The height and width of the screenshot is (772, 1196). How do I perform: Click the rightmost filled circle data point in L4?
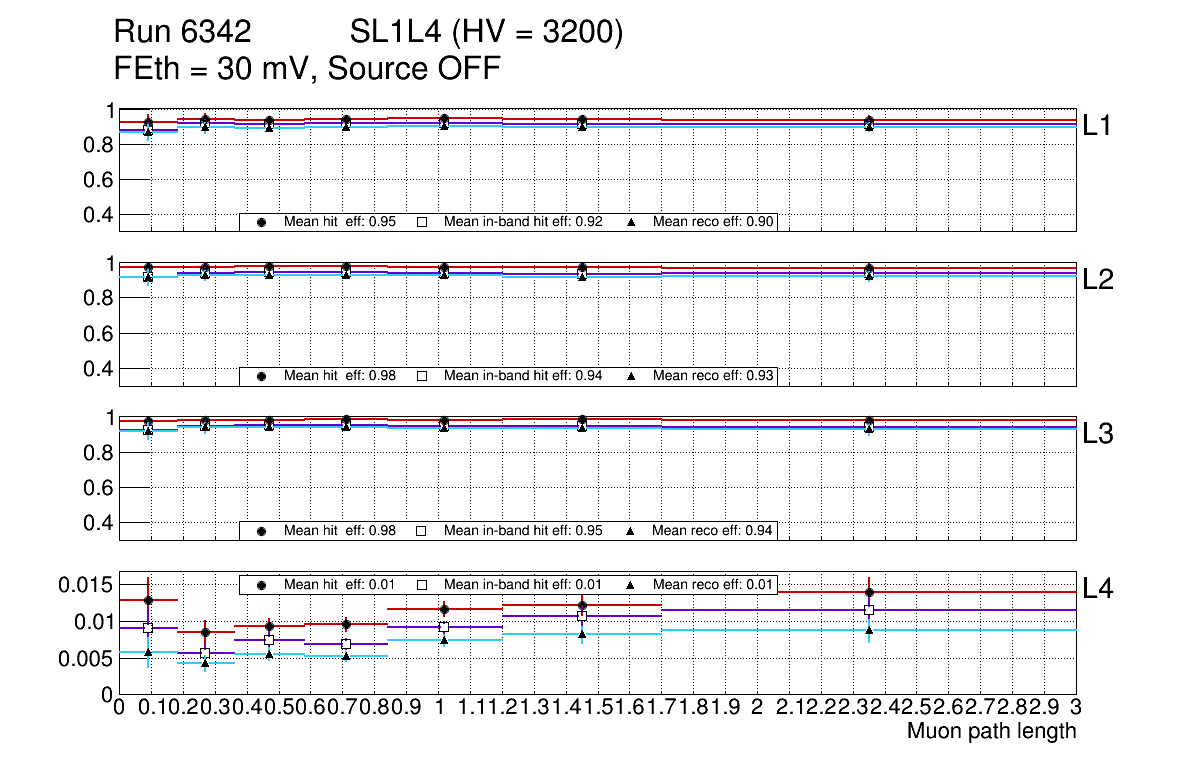click(x=869, y=592)
